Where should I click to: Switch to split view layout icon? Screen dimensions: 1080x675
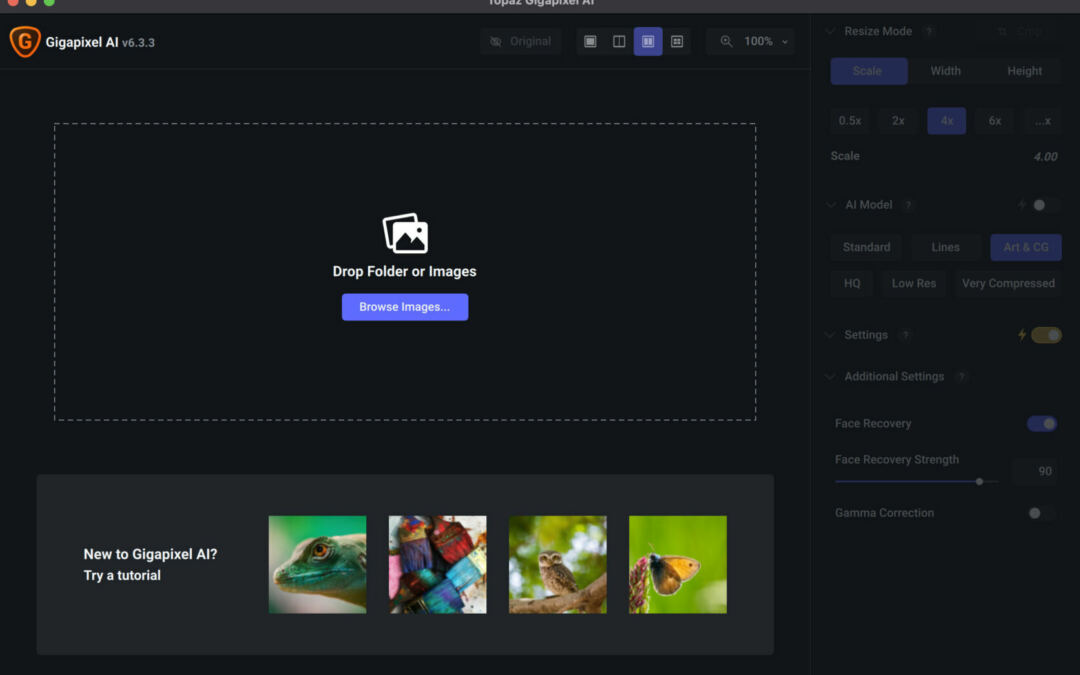tap(619, 41)
